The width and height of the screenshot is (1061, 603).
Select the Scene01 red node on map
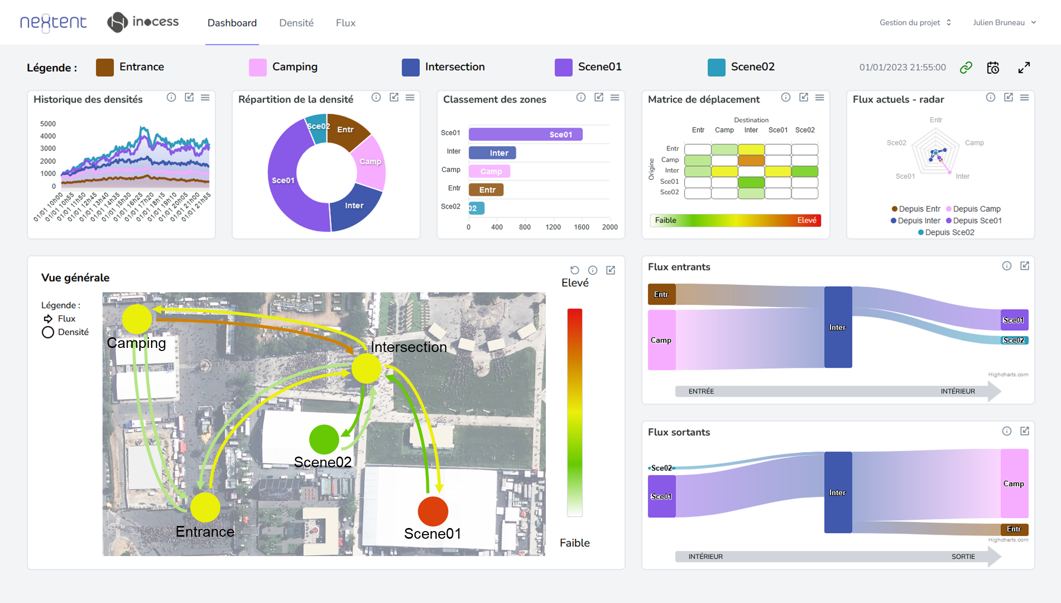coord(433,511)
